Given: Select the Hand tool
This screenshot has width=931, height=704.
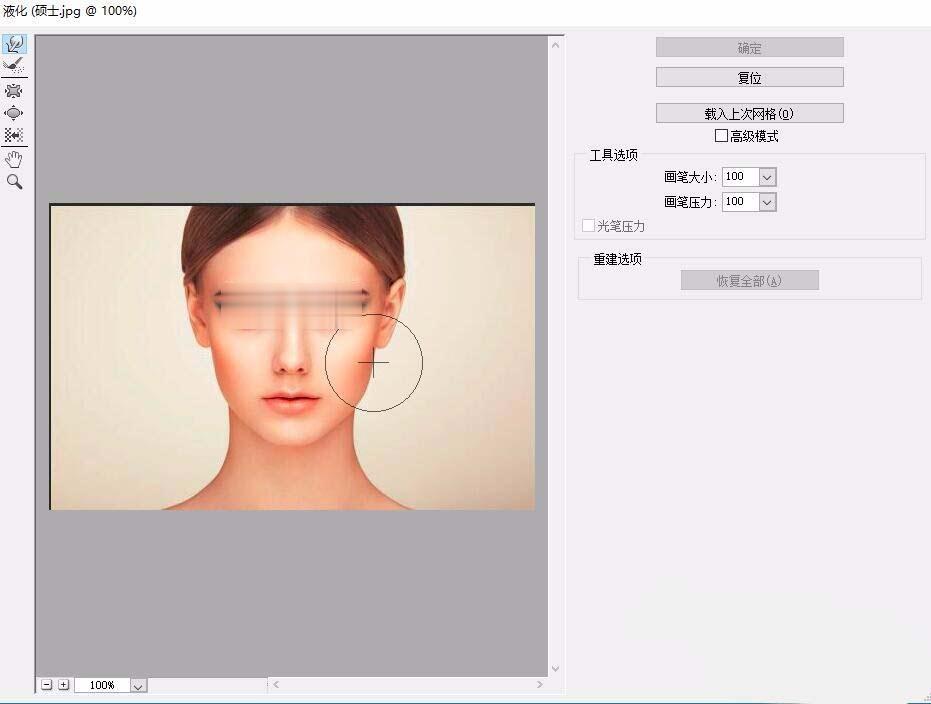Looking at the screenshot, I should (14, 159).
